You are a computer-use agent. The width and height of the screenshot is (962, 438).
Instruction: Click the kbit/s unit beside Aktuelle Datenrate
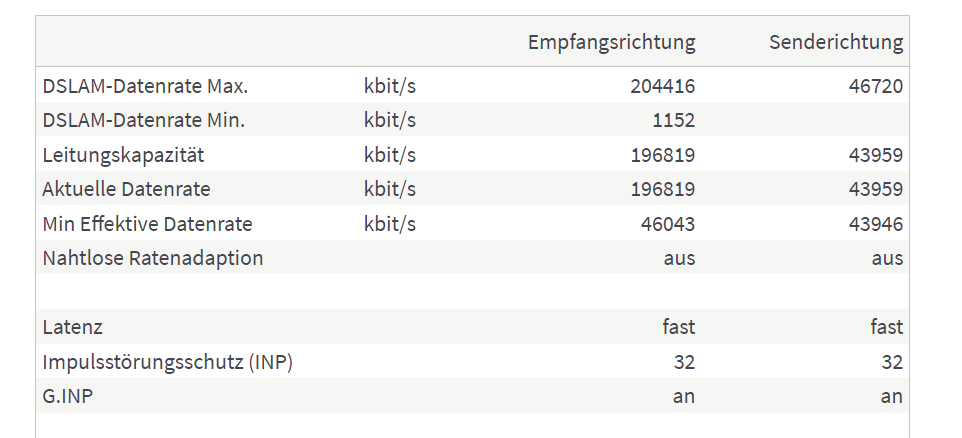pyautogui.click(x=390, y=189)
